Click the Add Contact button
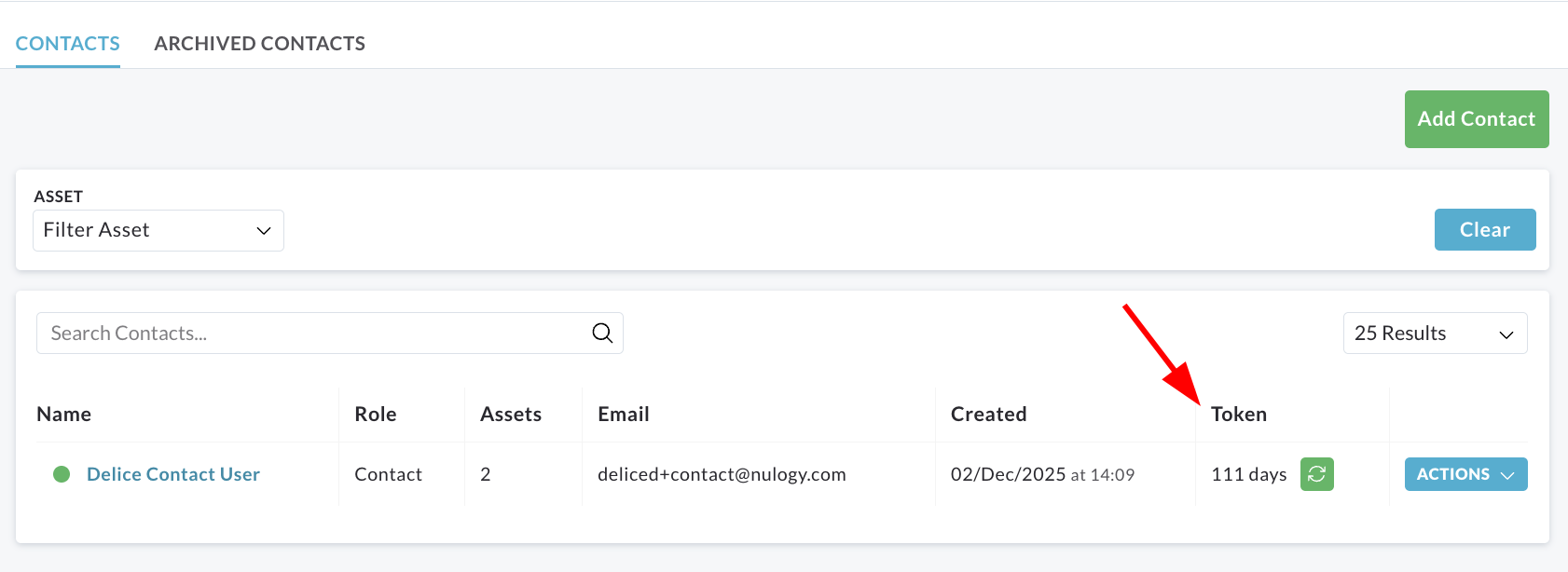This screenshot has width=1568, height=572. [x=1477, y=119]
